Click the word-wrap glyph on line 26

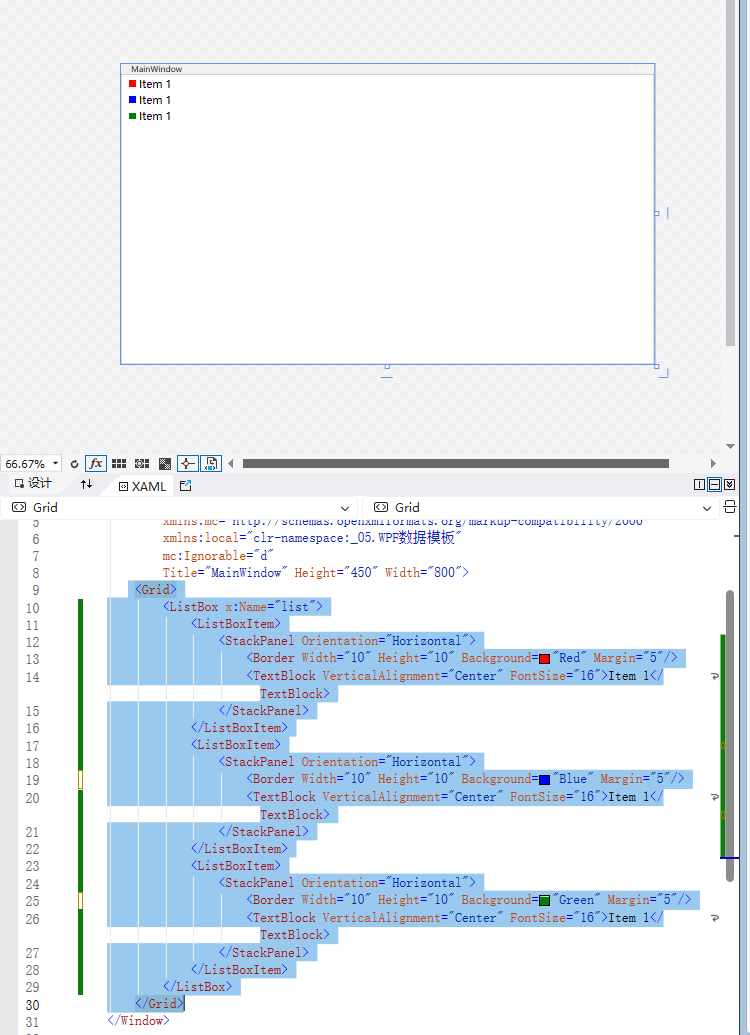[714, 918]
